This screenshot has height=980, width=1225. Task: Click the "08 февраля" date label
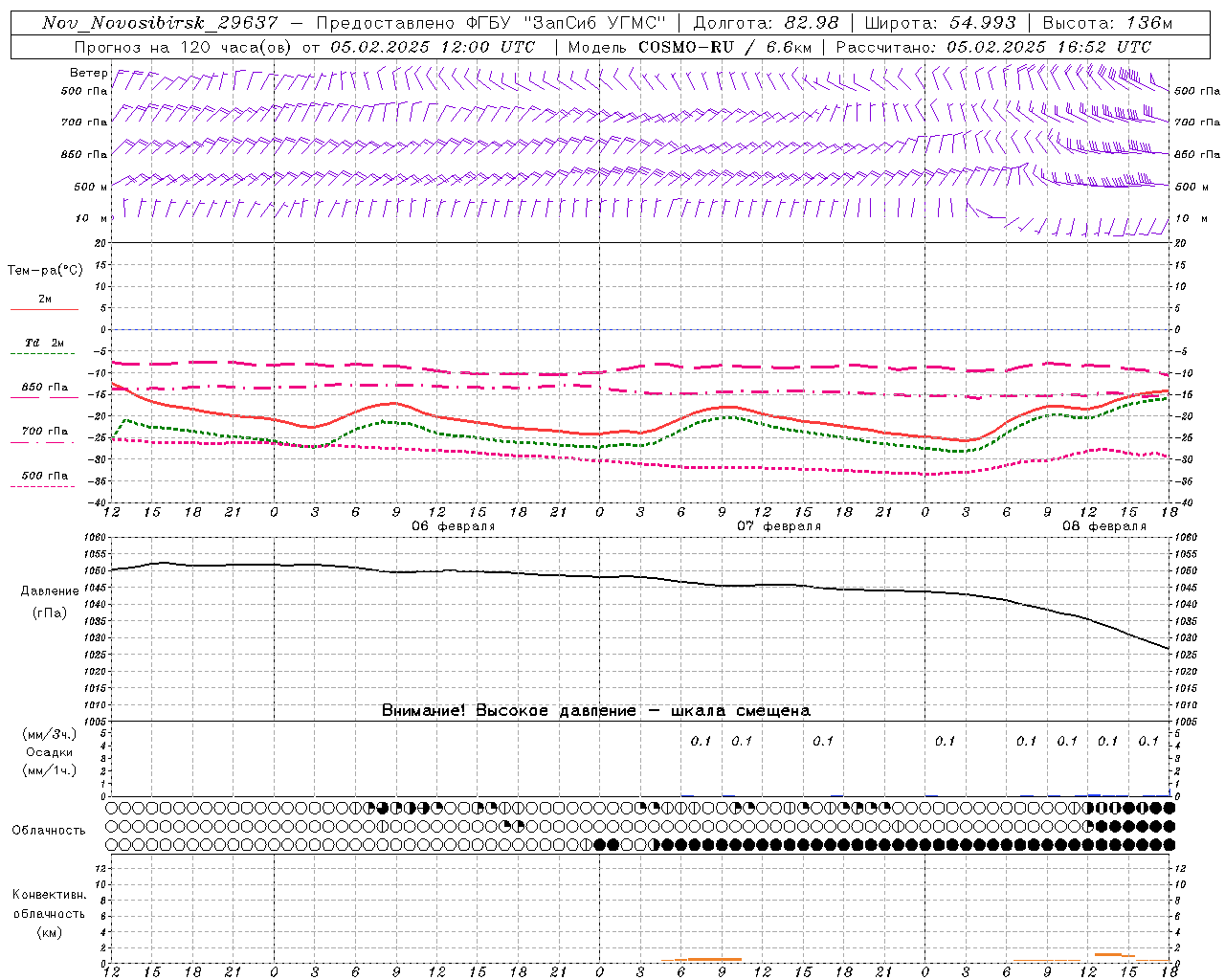[x=1104, y=526]
